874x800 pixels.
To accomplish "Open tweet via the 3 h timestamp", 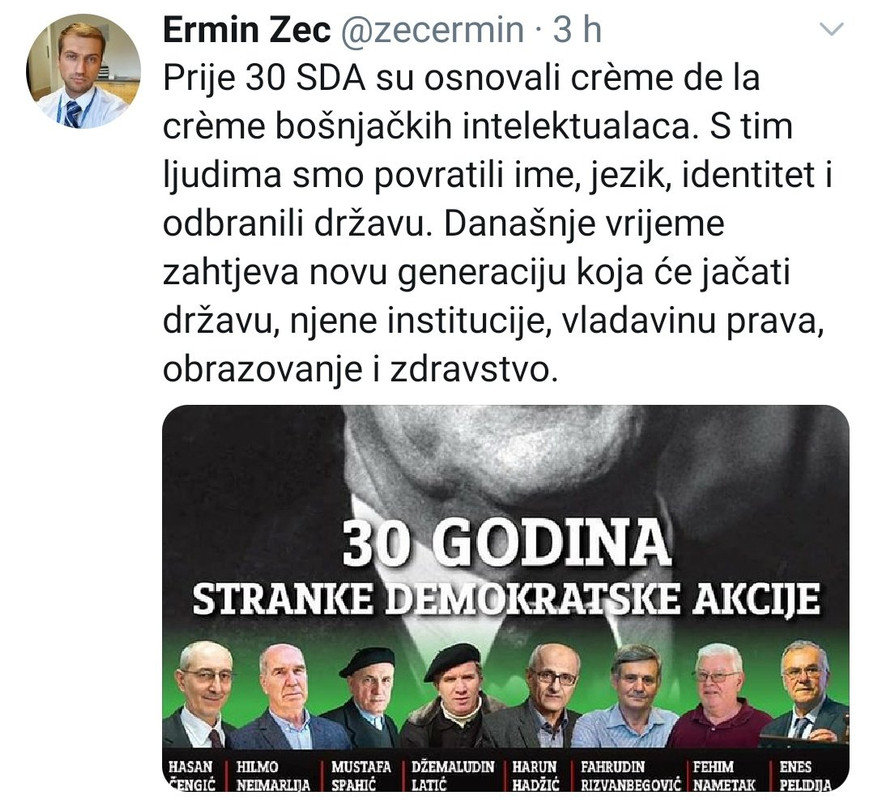I will (x=577, y=30).
